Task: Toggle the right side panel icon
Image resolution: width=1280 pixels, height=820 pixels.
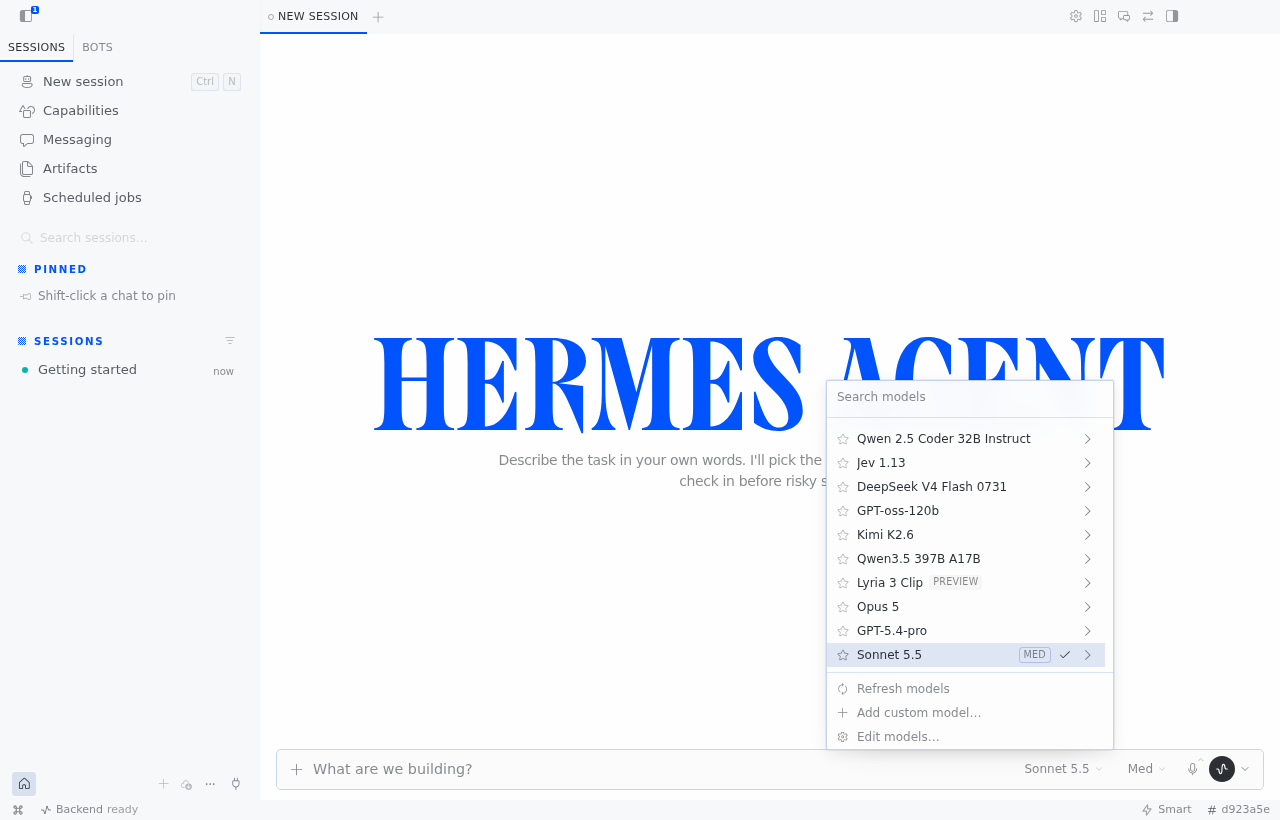Action: (x=1172, y=16)
